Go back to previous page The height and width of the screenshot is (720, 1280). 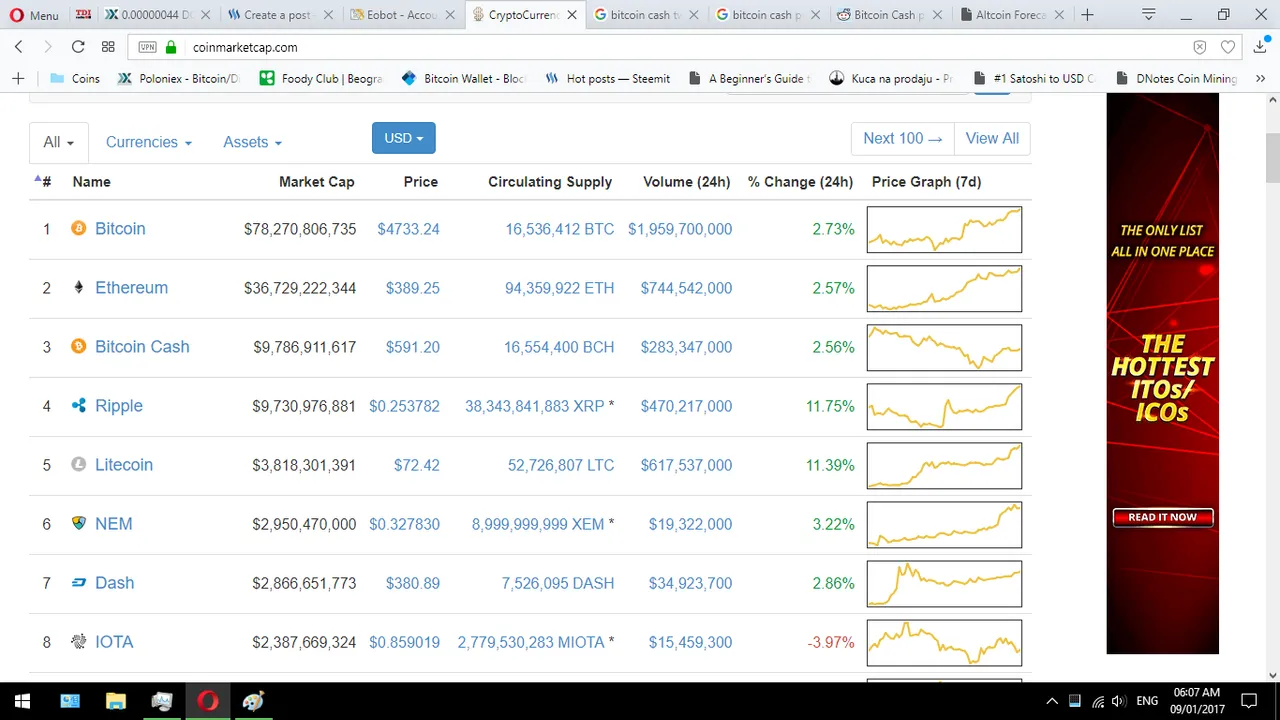click(x=19, y=47)
